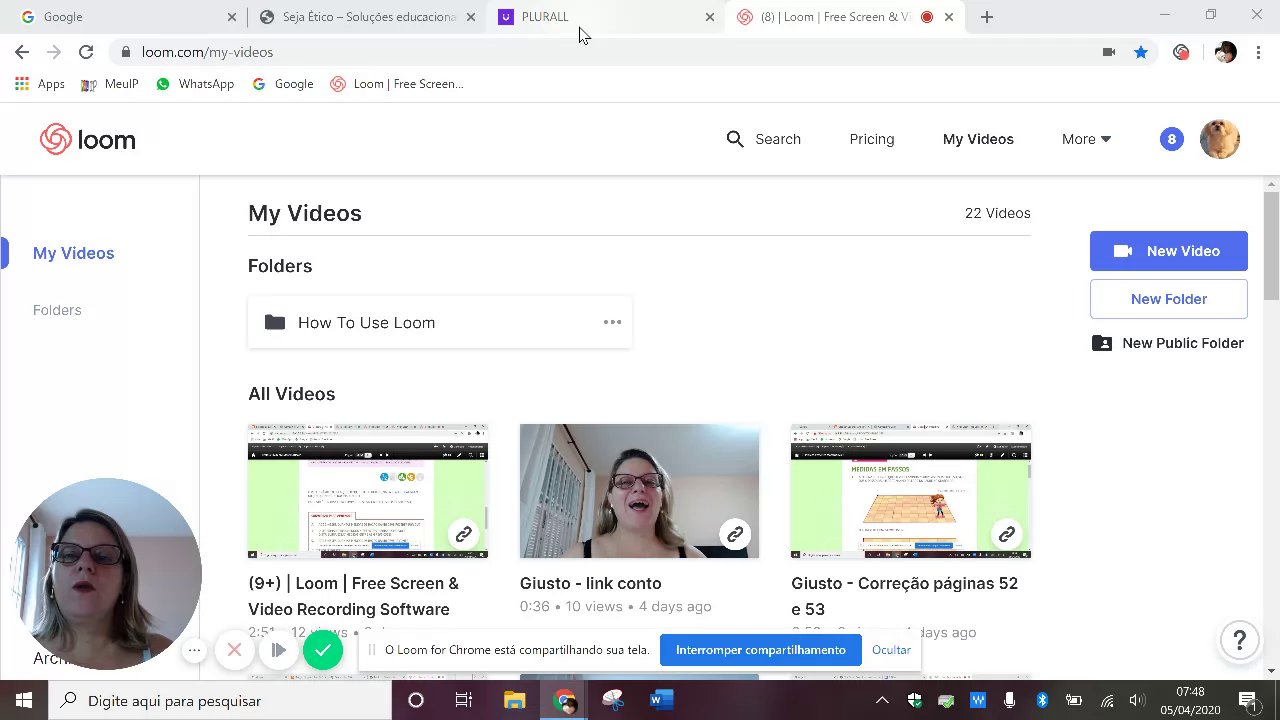Viewport: 1280px width, 720px height.
Task: Open the Giusto - Correção páginas 52 thumbnail
Action: coord(911,491)
